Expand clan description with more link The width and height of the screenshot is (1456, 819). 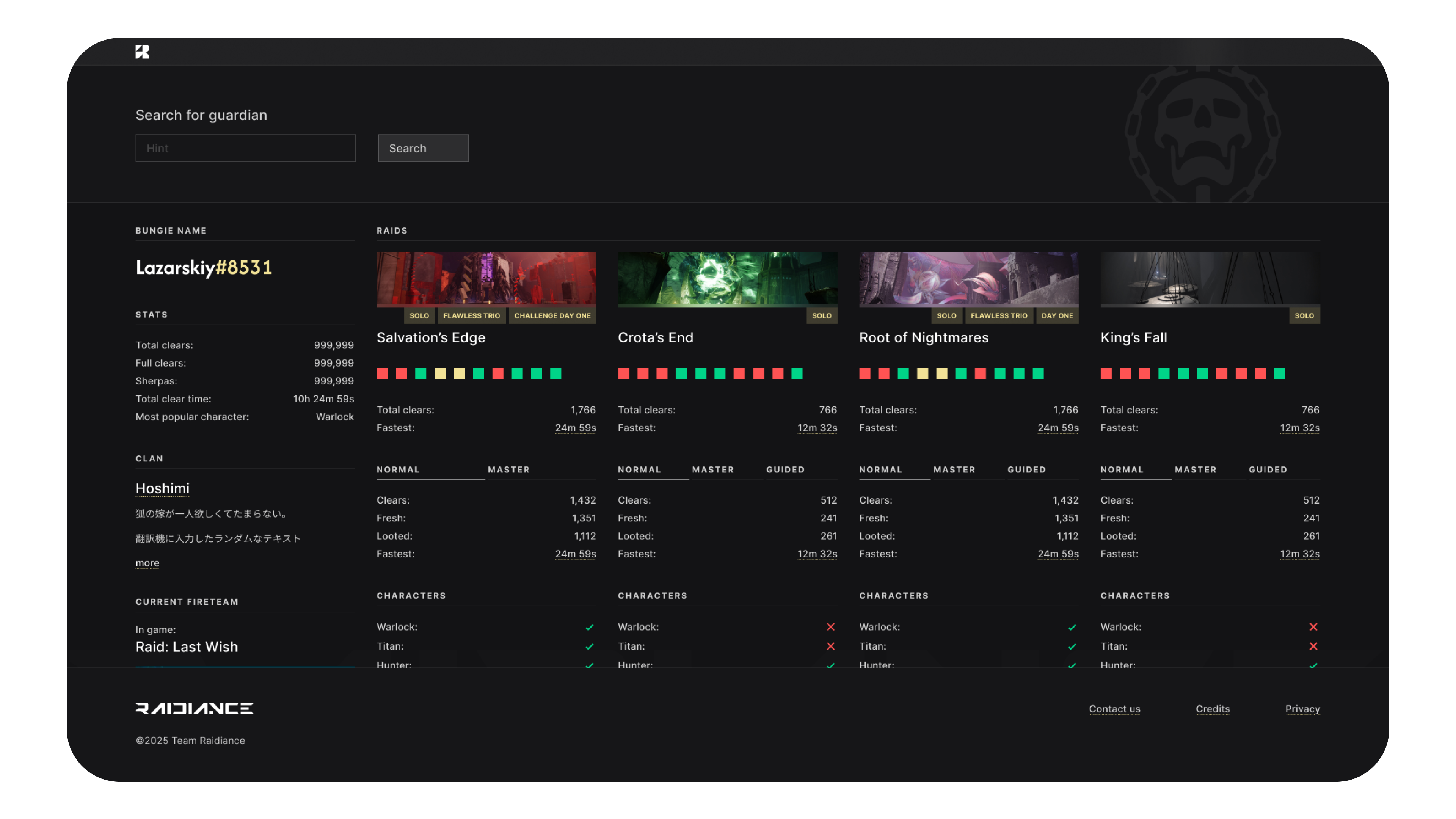click(x=147, y=563)
